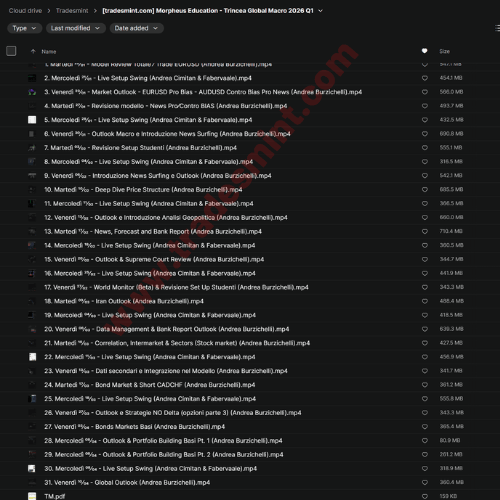
Task: Click thumbnail of '22. Mercoledì Live Setup Swing'
Action: (x=32, y=357)
